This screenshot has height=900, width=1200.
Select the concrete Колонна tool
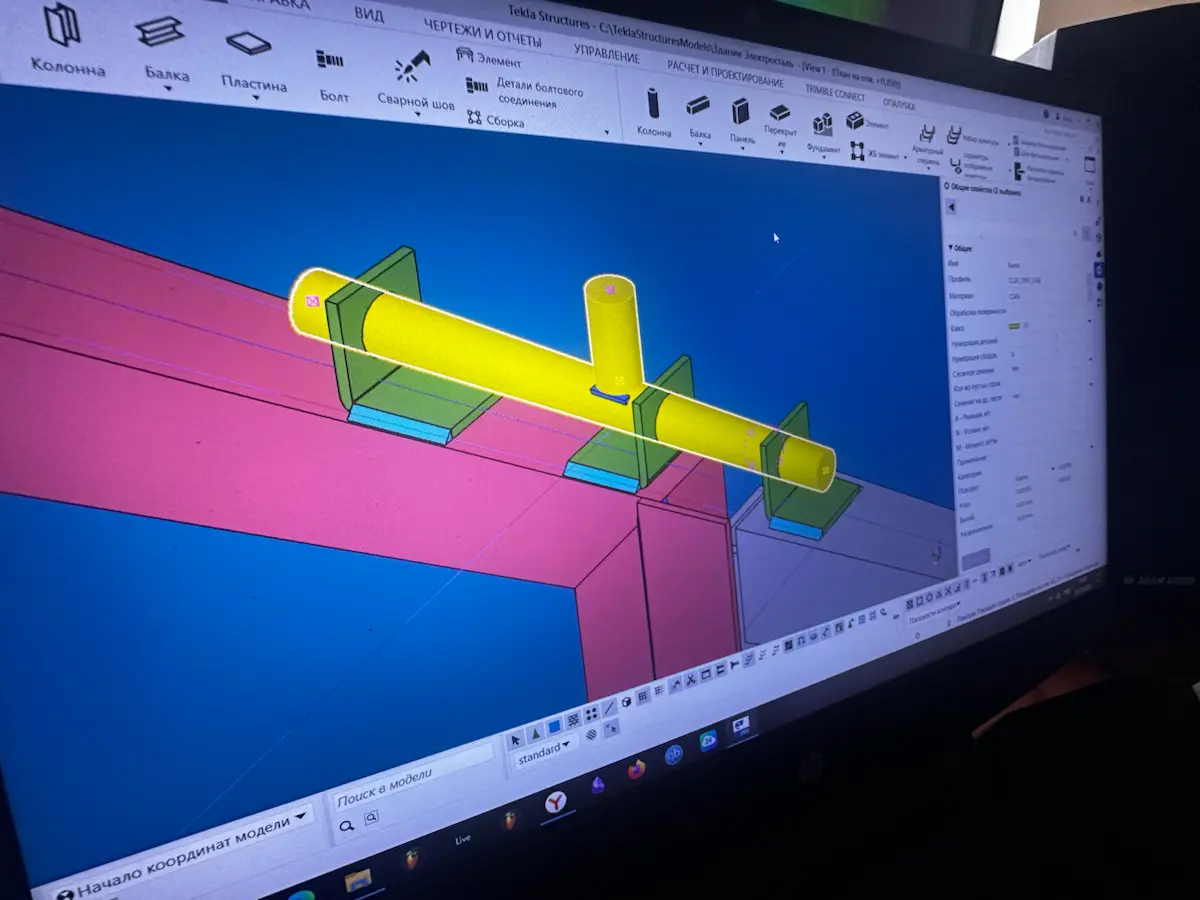point(654,113)
